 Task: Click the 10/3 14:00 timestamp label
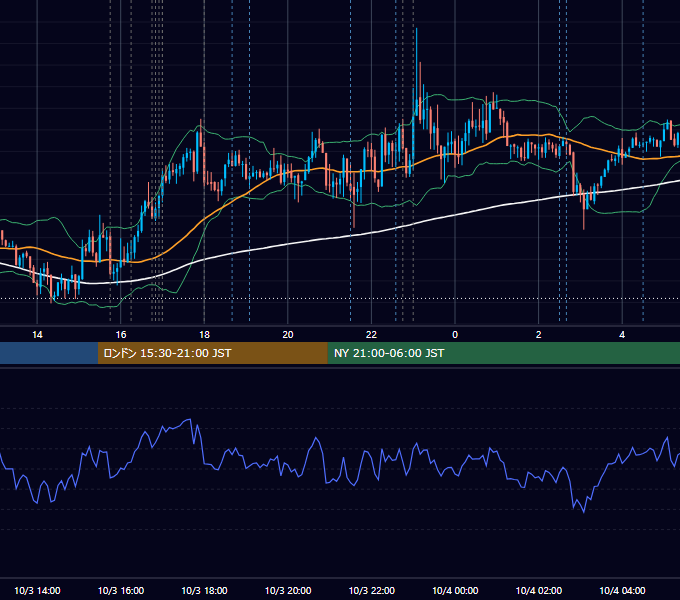pyautogui.click(x=37, y=590)
